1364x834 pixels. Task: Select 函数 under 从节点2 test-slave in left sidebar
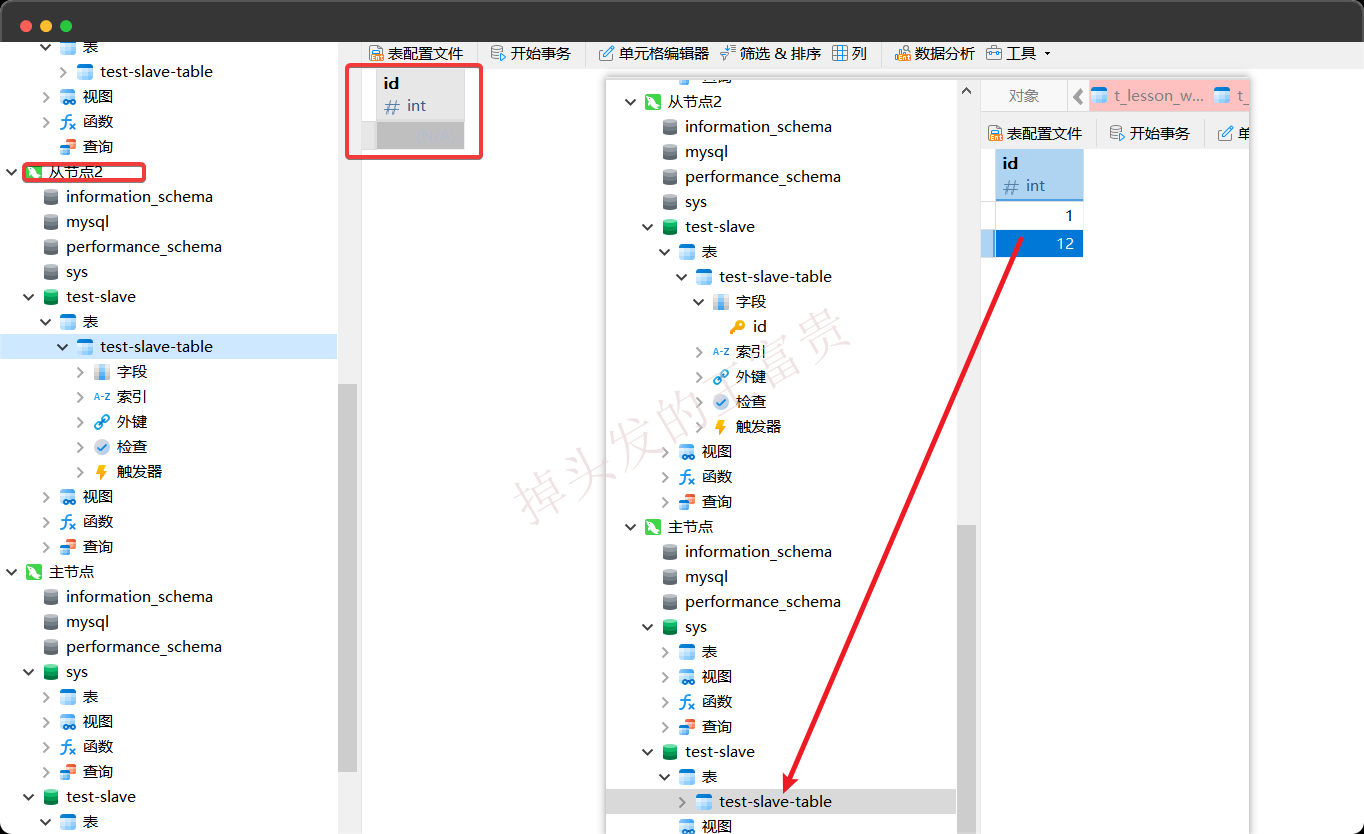[x=98, y=522]
